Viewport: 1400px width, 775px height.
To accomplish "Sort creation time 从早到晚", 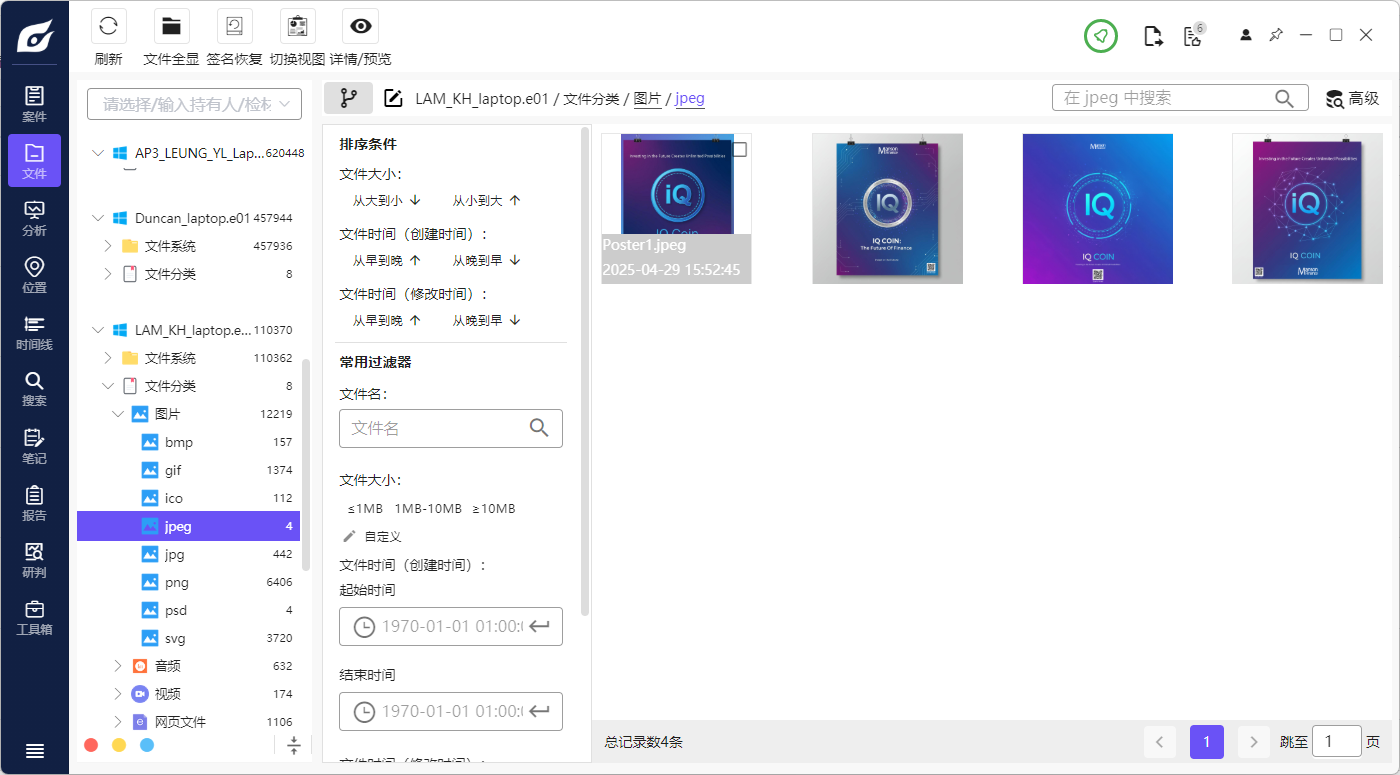I will 386,260.
